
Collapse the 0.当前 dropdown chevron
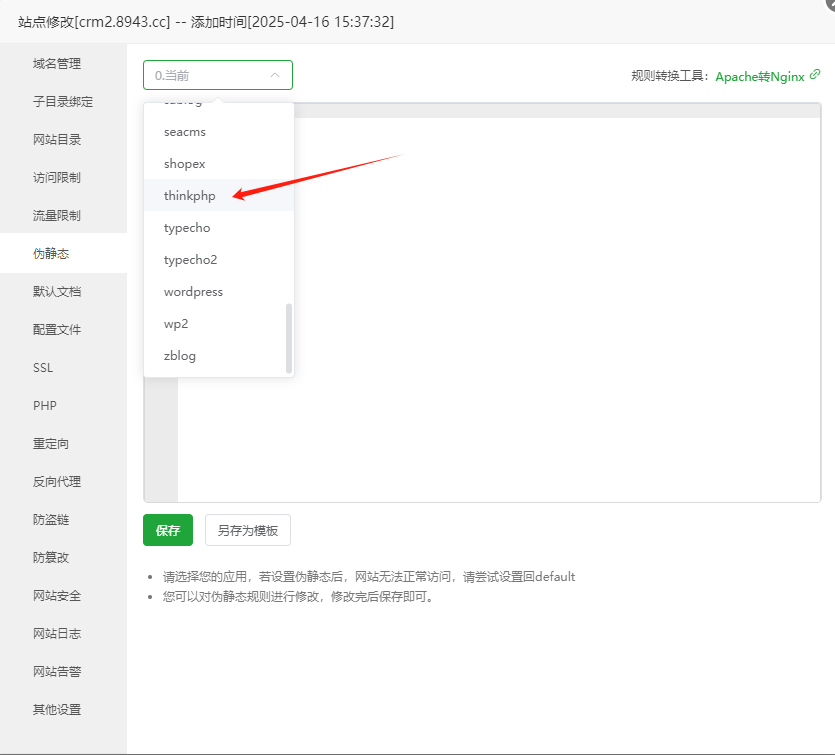(275, 75)
